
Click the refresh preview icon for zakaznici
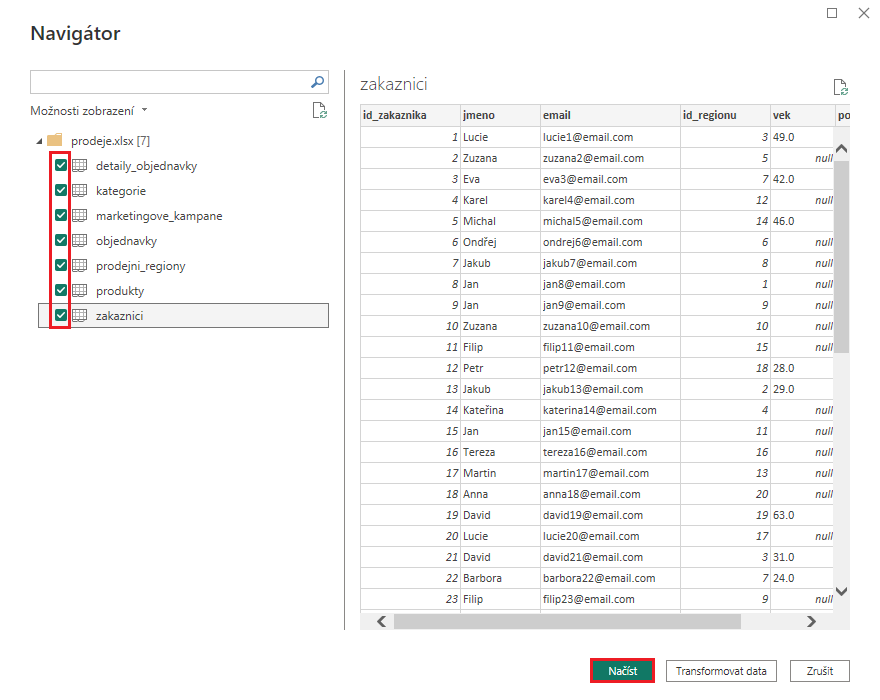[840, 86]
